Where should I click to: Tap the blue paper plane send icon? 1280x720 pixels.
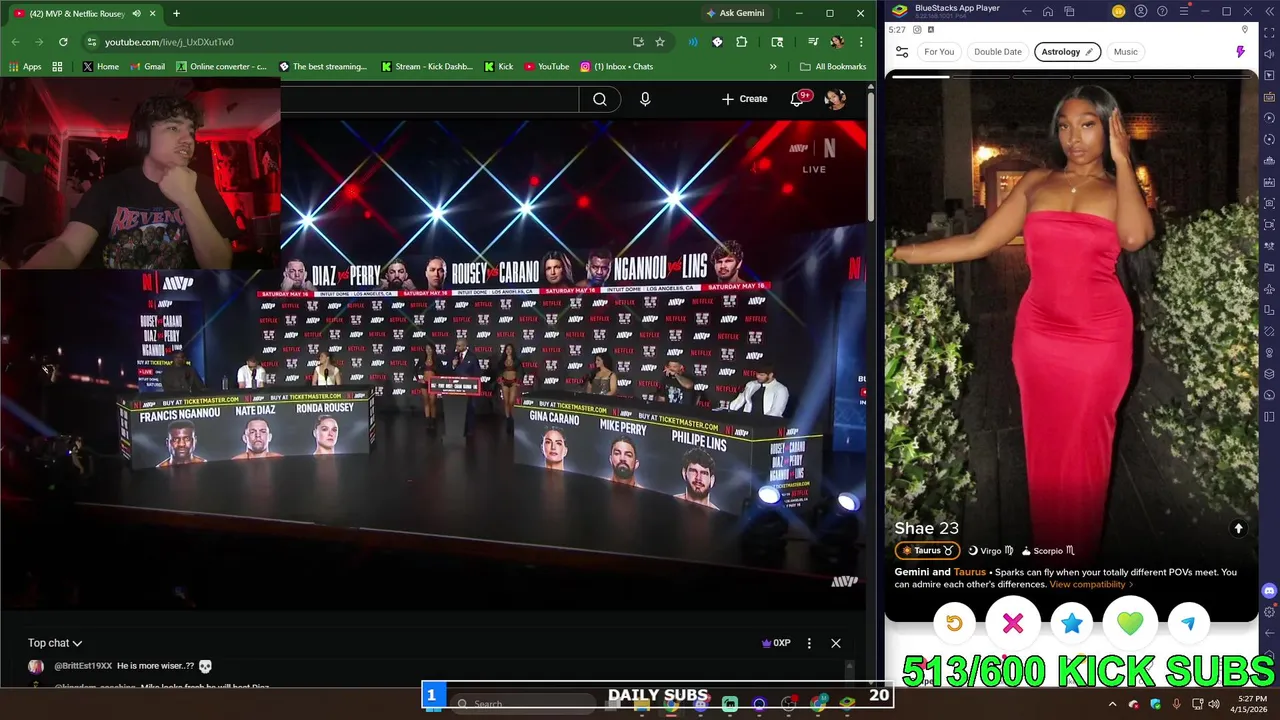click(1188, 623)
